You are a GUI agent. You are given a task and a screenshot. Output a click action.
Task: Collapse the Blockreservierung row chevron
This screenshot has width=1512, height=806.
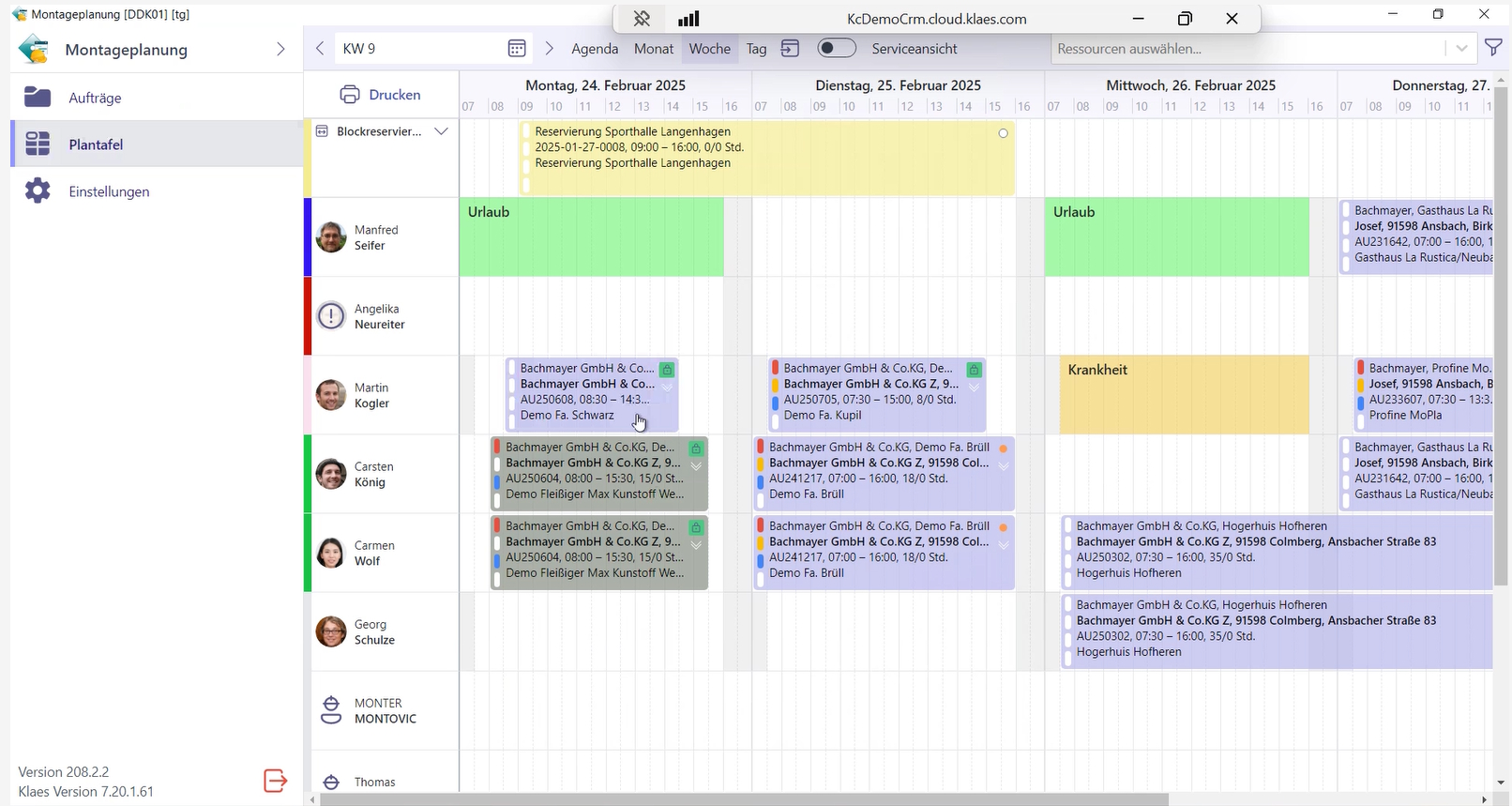(x=441, y=131)
